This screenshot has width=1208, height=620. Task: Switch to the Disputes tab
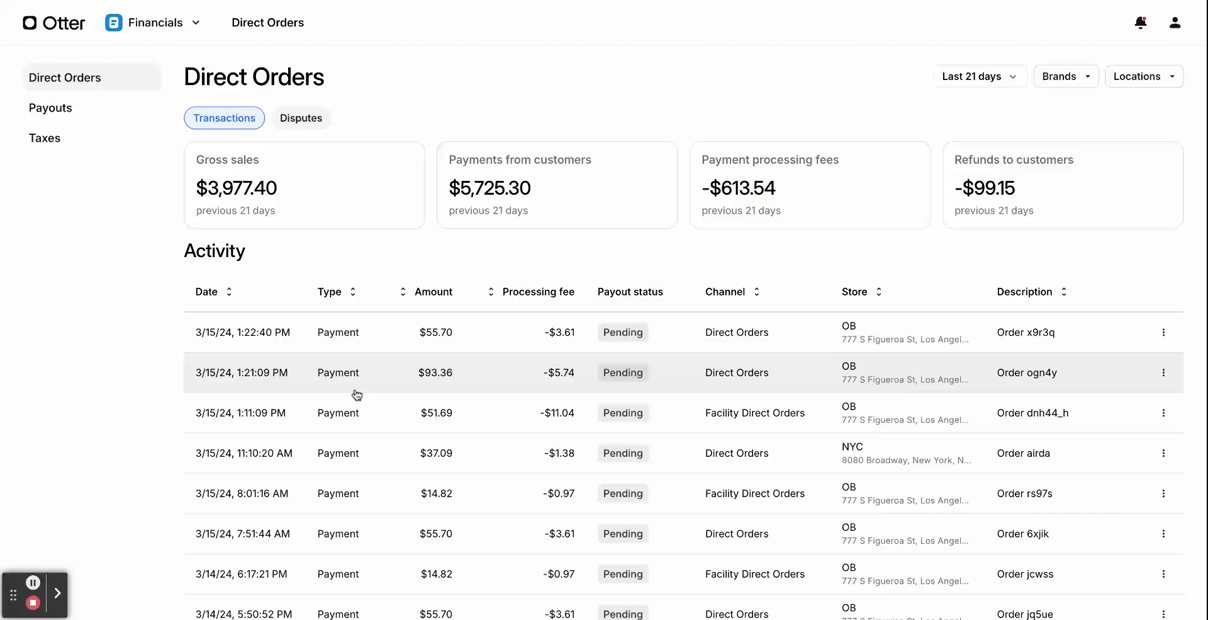click(300, 117)
